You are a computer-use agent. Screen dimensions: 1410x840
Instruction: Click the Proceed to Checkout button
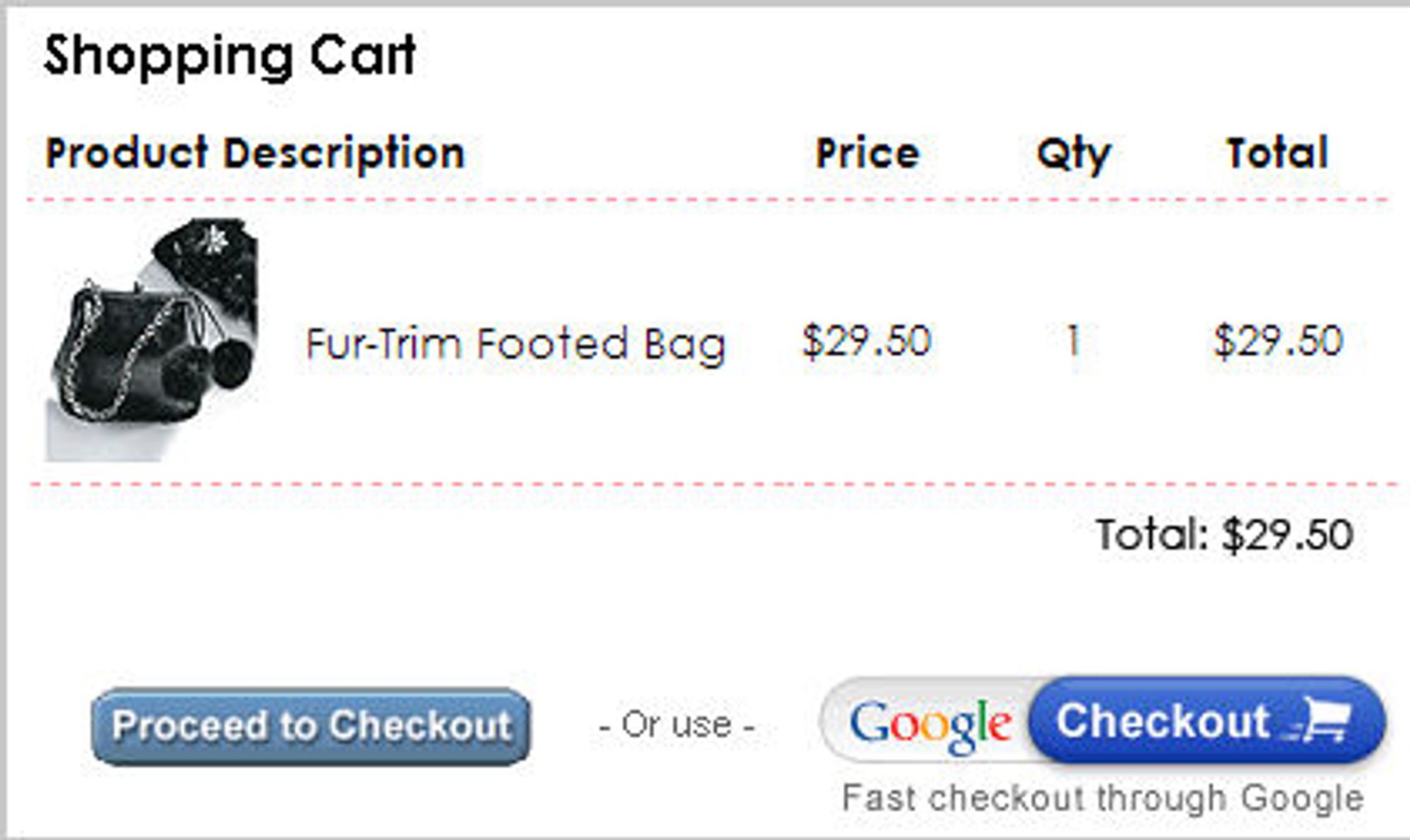(311, 726)
